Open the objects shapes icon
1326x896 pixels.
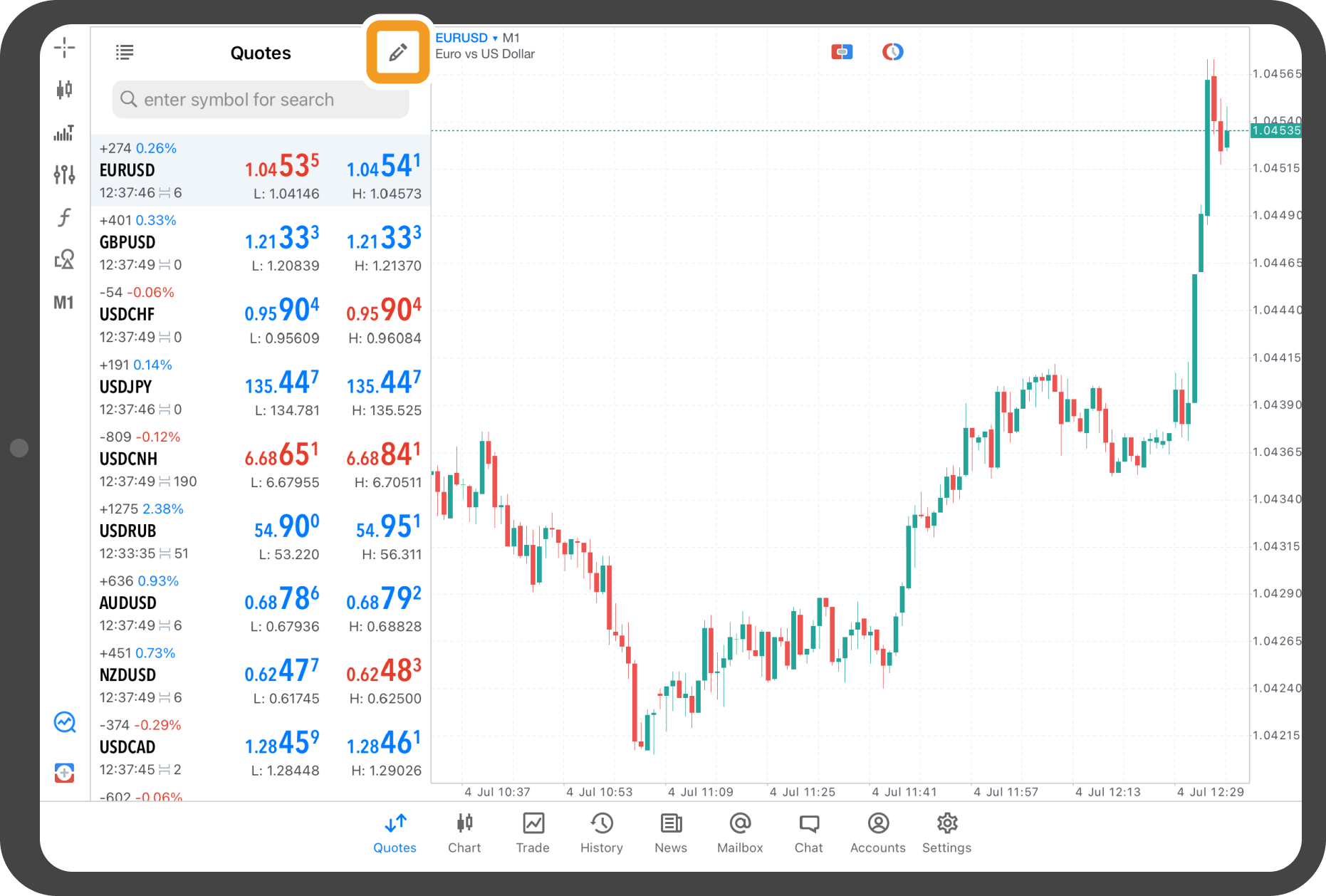tap(64, 259)
